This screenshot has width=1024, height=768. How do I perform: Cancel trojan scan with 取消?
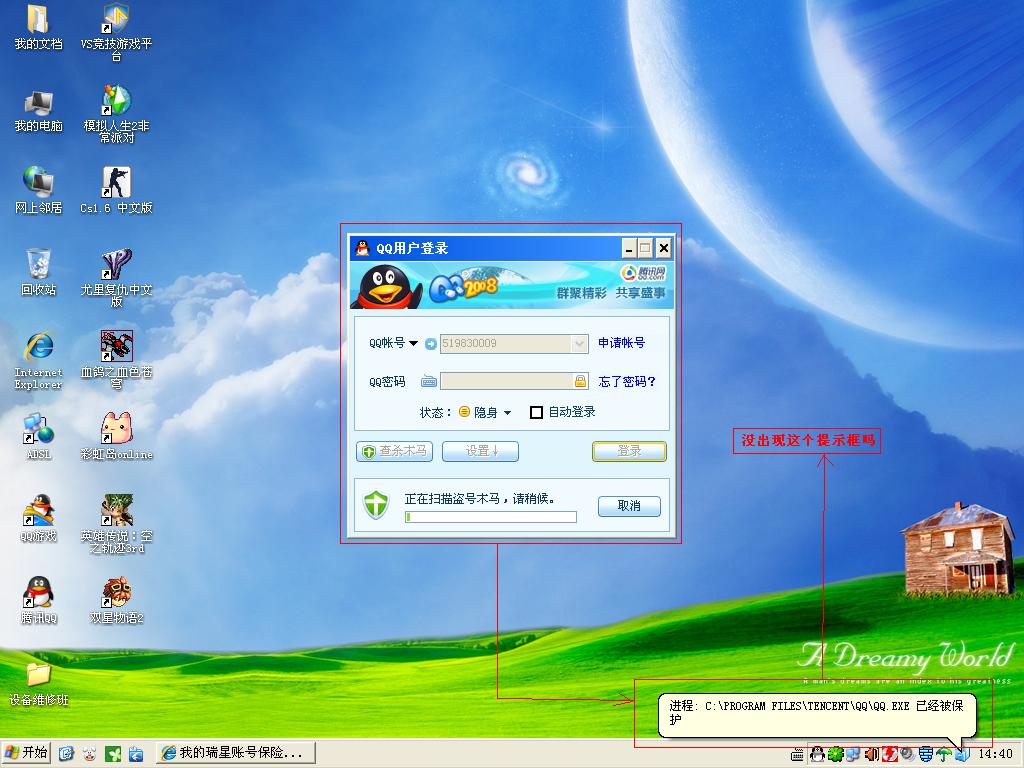click(x=630, y=506)
